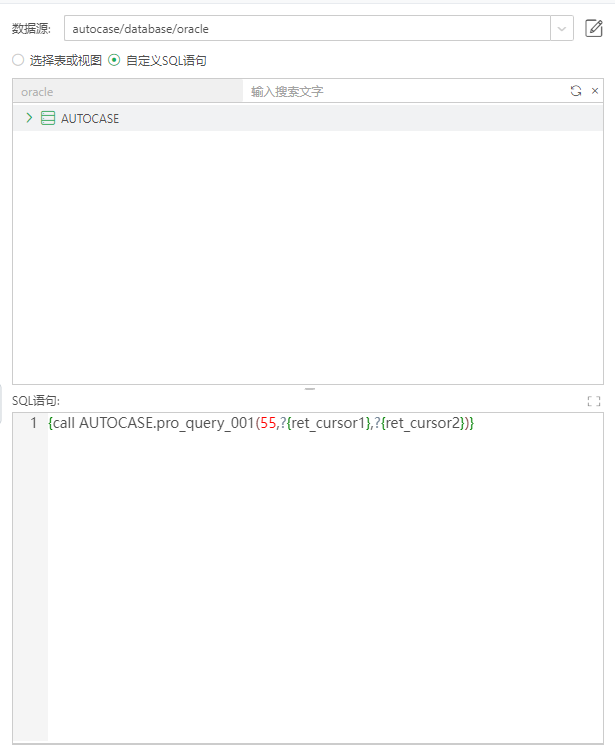Select the 自定义SQL语句 radio button
This screenshot has width=615, height=751.
114,60
